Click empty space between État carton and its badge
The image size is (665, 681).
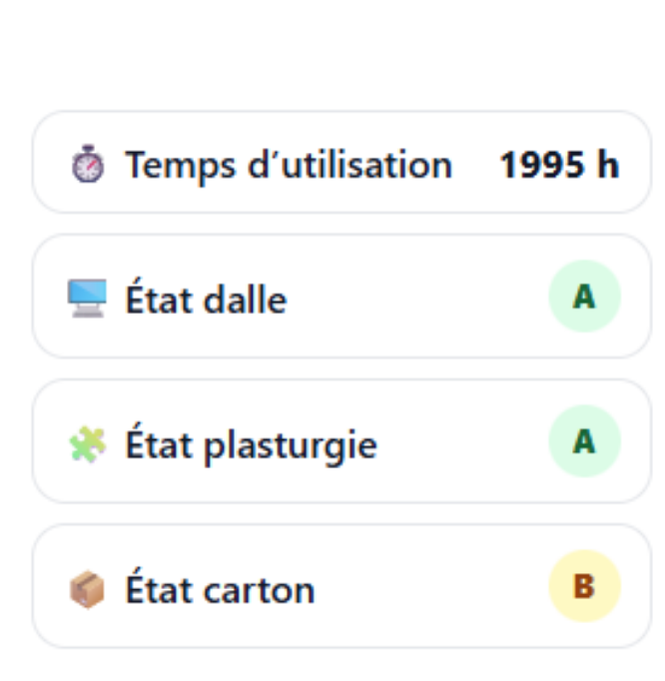pyautogui.click(x=430, y=588)
